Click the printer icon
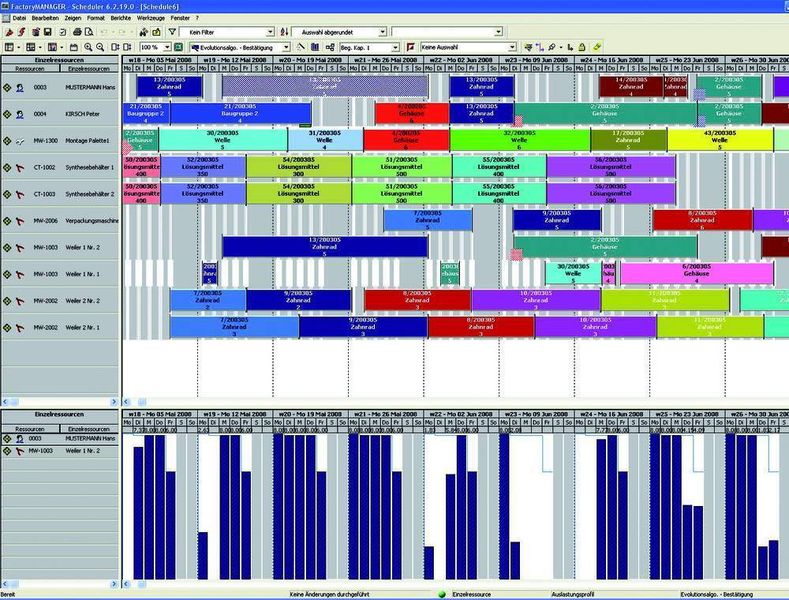 (x=77, y=32)
